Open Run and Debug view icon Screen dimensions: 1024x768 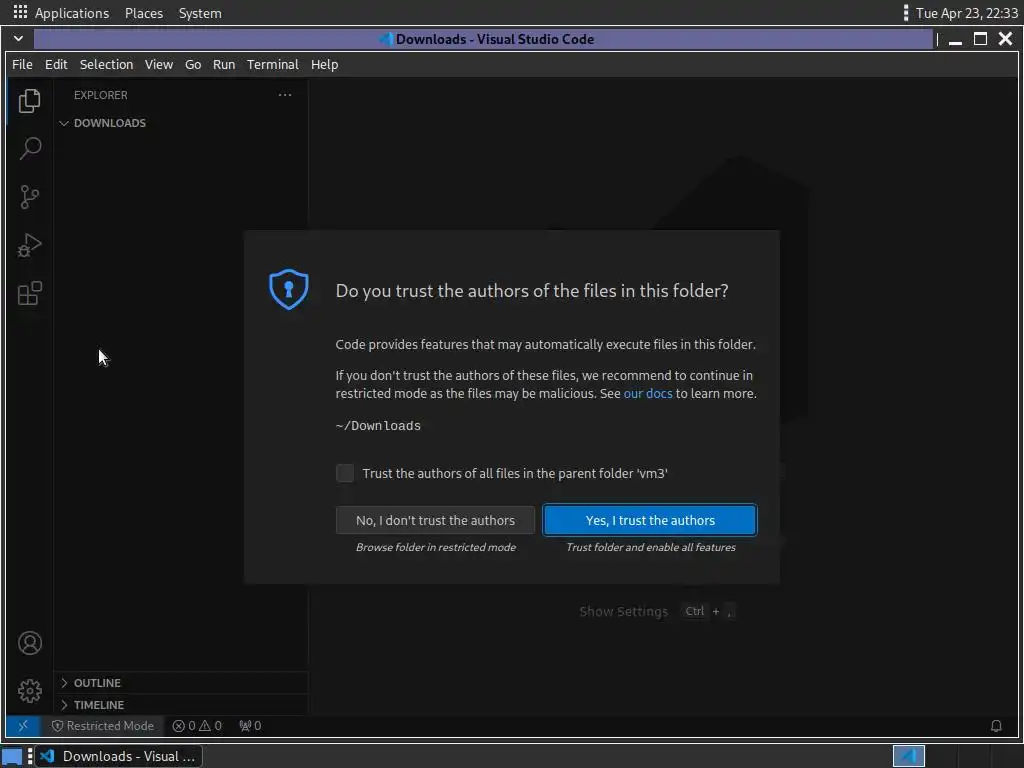tap(29, 246)
